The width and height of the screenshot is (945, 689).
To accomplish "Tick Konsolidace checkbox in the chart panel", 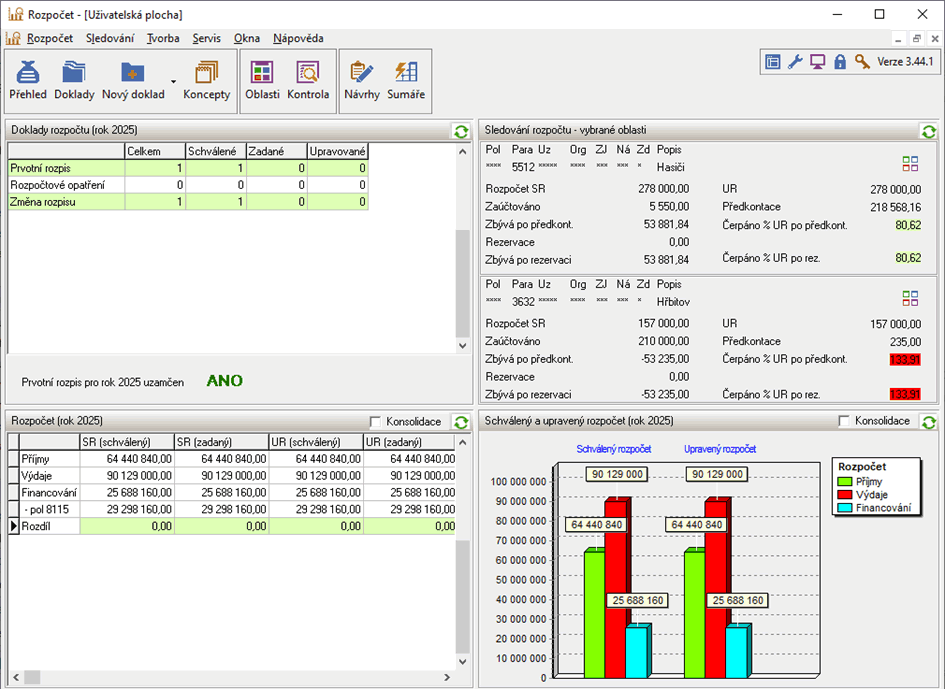I will (845, 422).
